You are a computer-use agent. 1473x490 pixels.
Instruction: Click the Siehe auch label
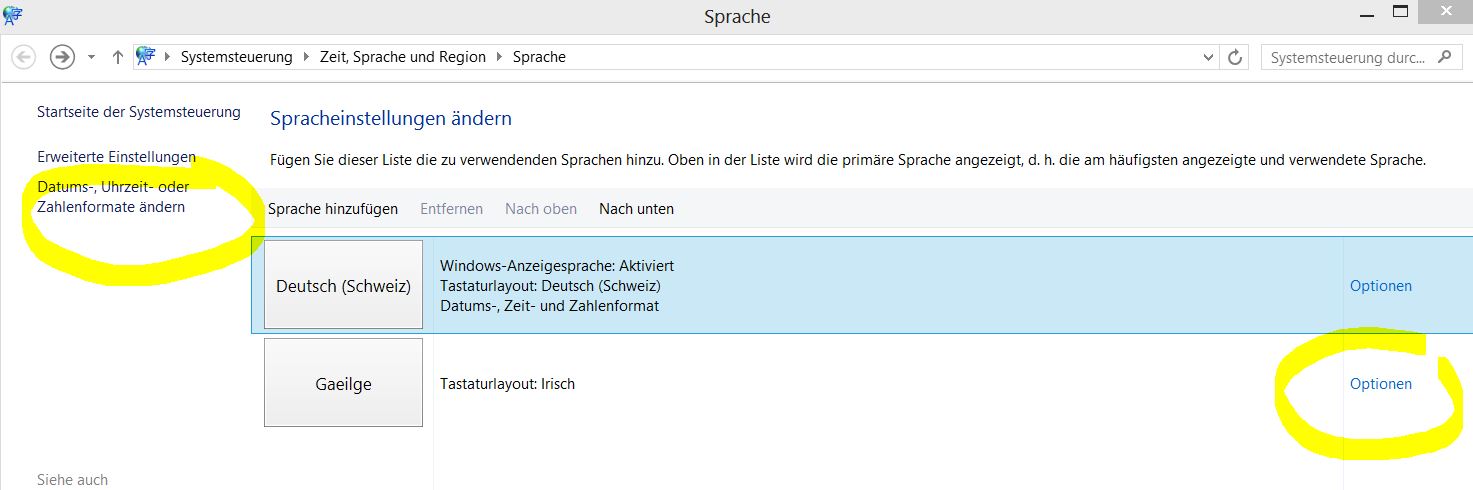tap(72, 480)
